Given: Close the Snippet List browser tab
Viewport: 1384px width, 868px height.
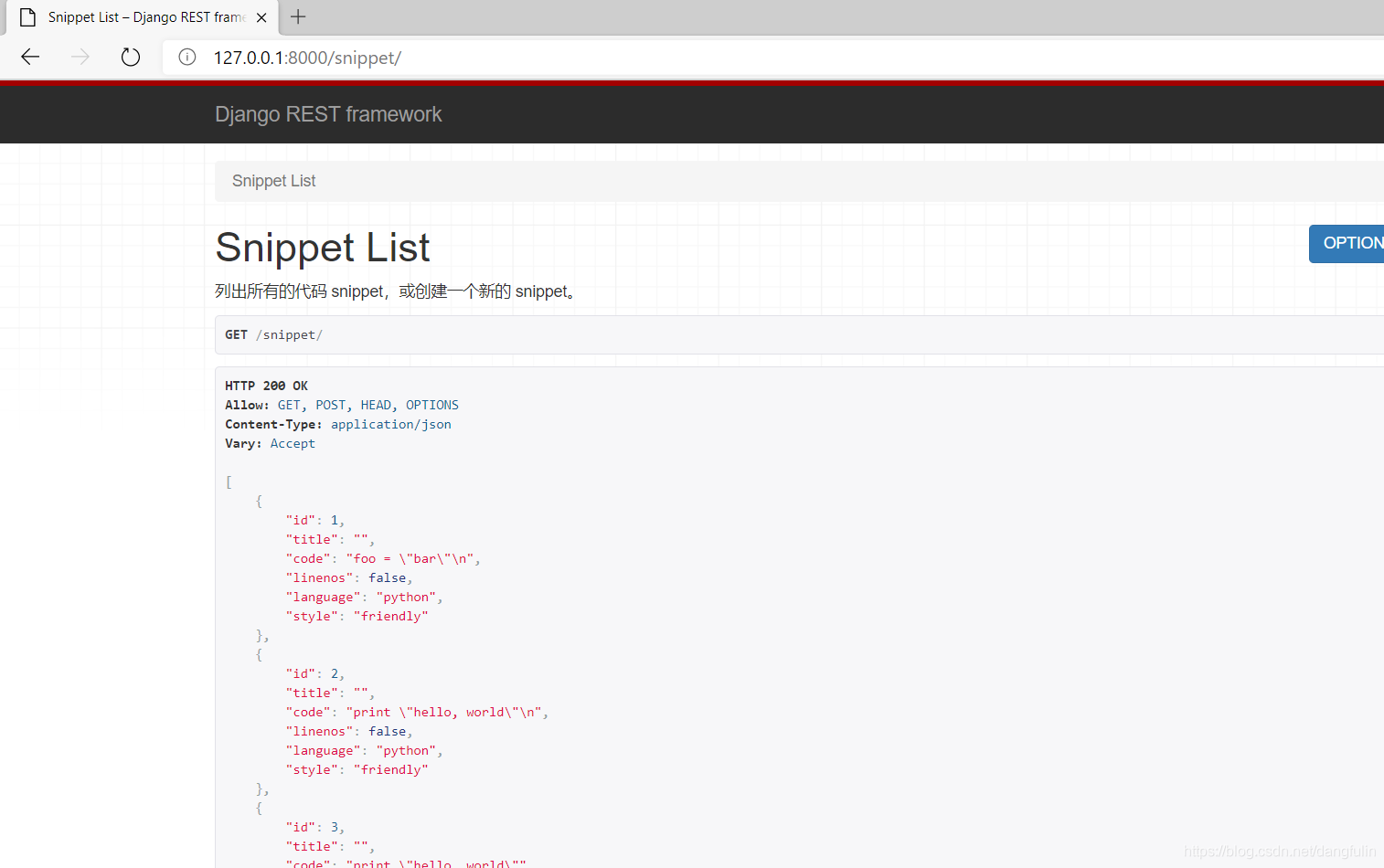Looking at the screenshot, I should pyautogui.click(x=261, y=17).
